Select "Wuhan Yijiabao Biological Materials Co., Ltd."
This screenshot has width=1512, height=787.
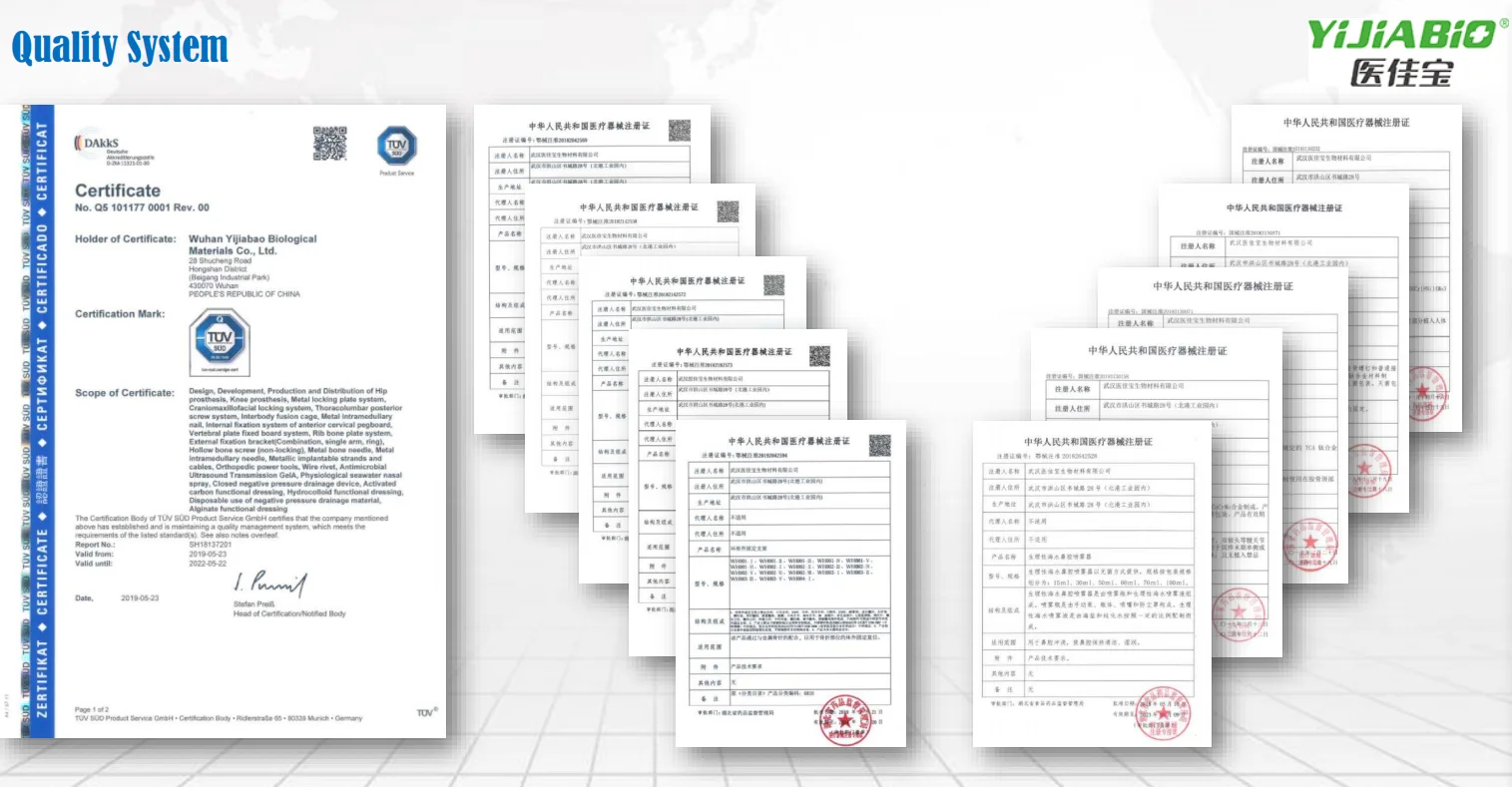252,245
